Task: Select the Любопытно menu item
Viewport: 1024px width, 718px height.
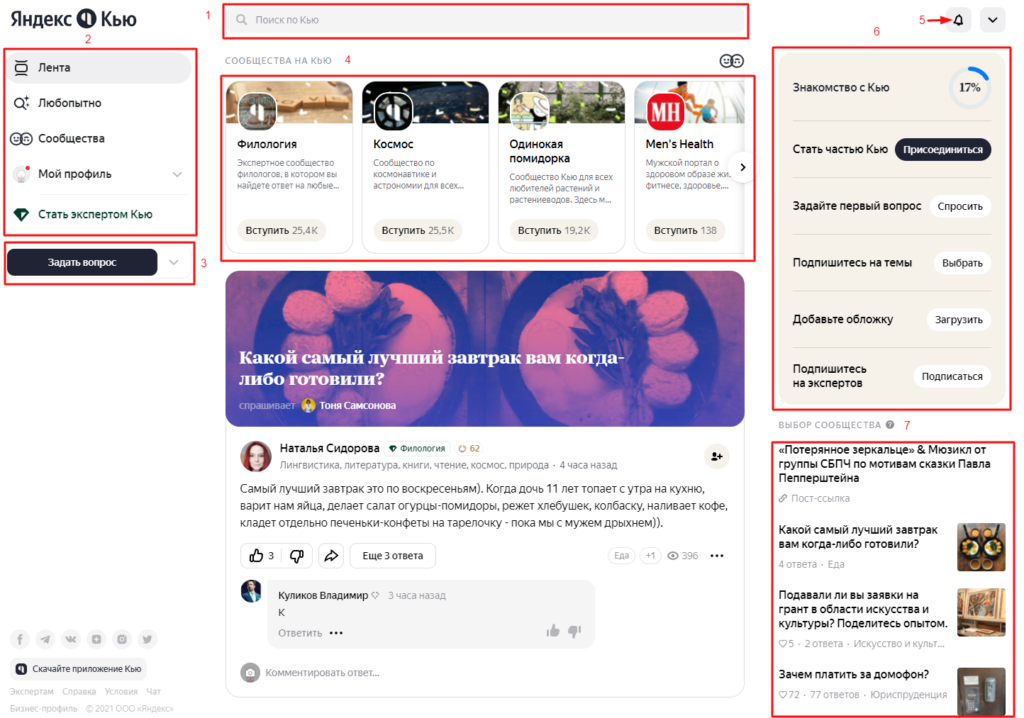Action: click(x=98, y=103)
